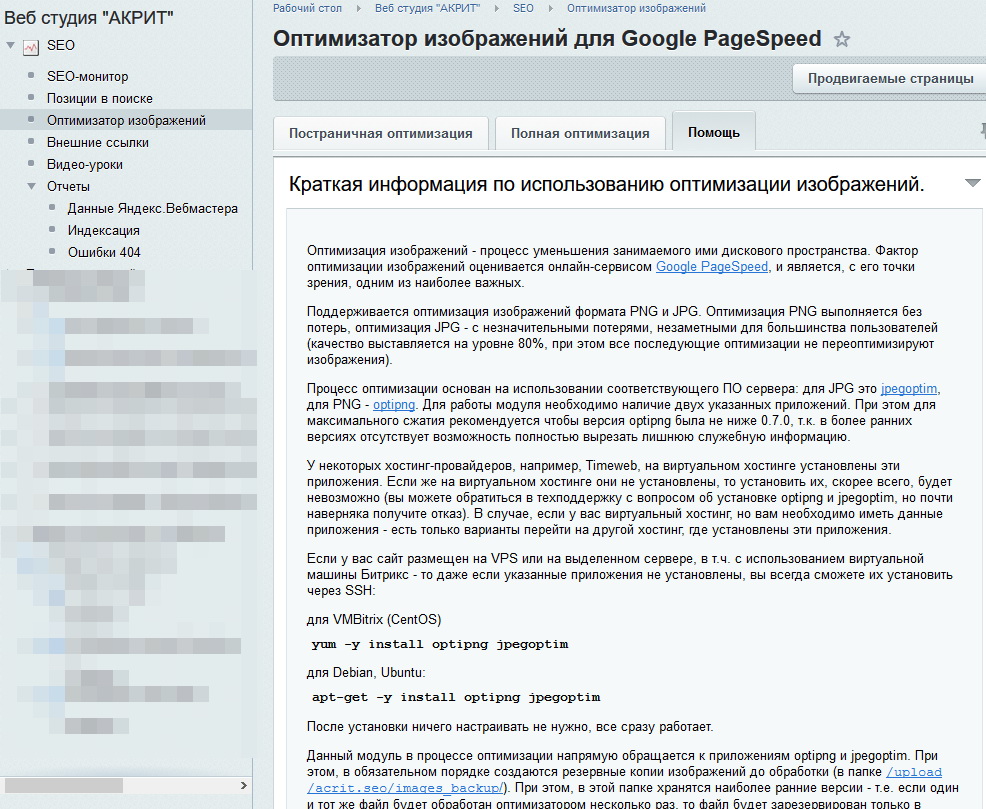986x809 pixels.
Task: Collapse the SEO tree section arrow
Action: point(10,45)
